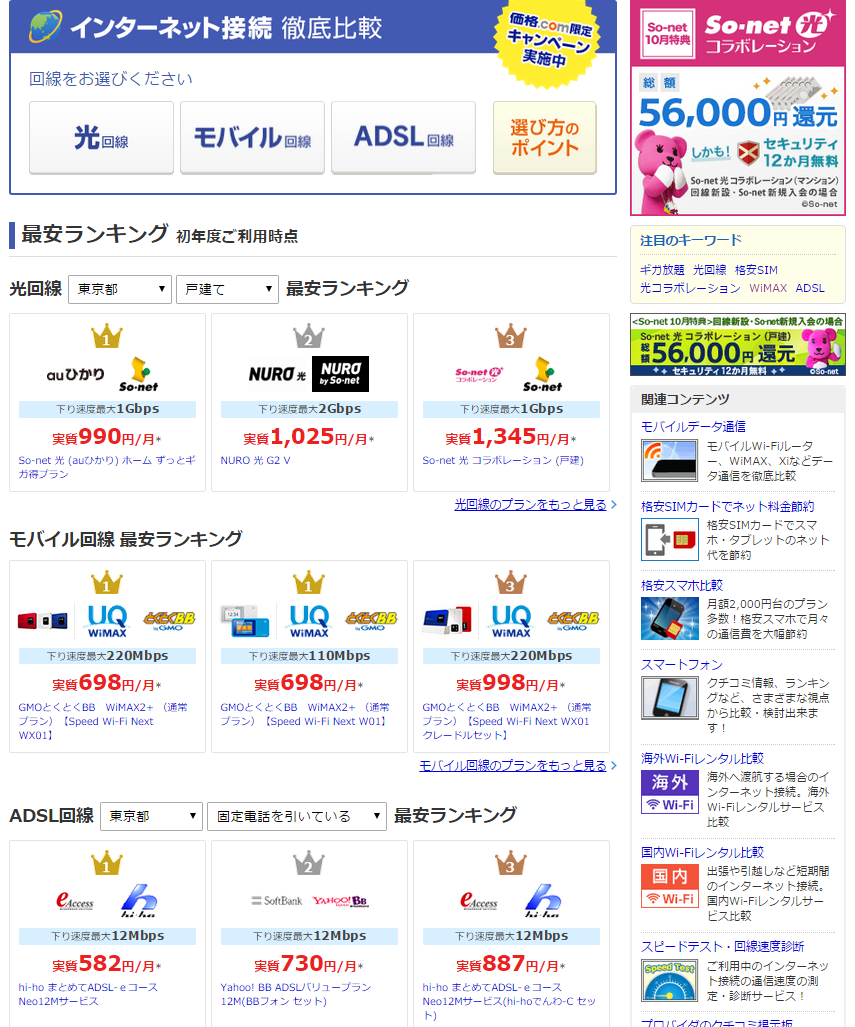This screenshot has height=1027, width=855.
Task: Click the NURO by So-net black logo
Action: click(340, 374)
